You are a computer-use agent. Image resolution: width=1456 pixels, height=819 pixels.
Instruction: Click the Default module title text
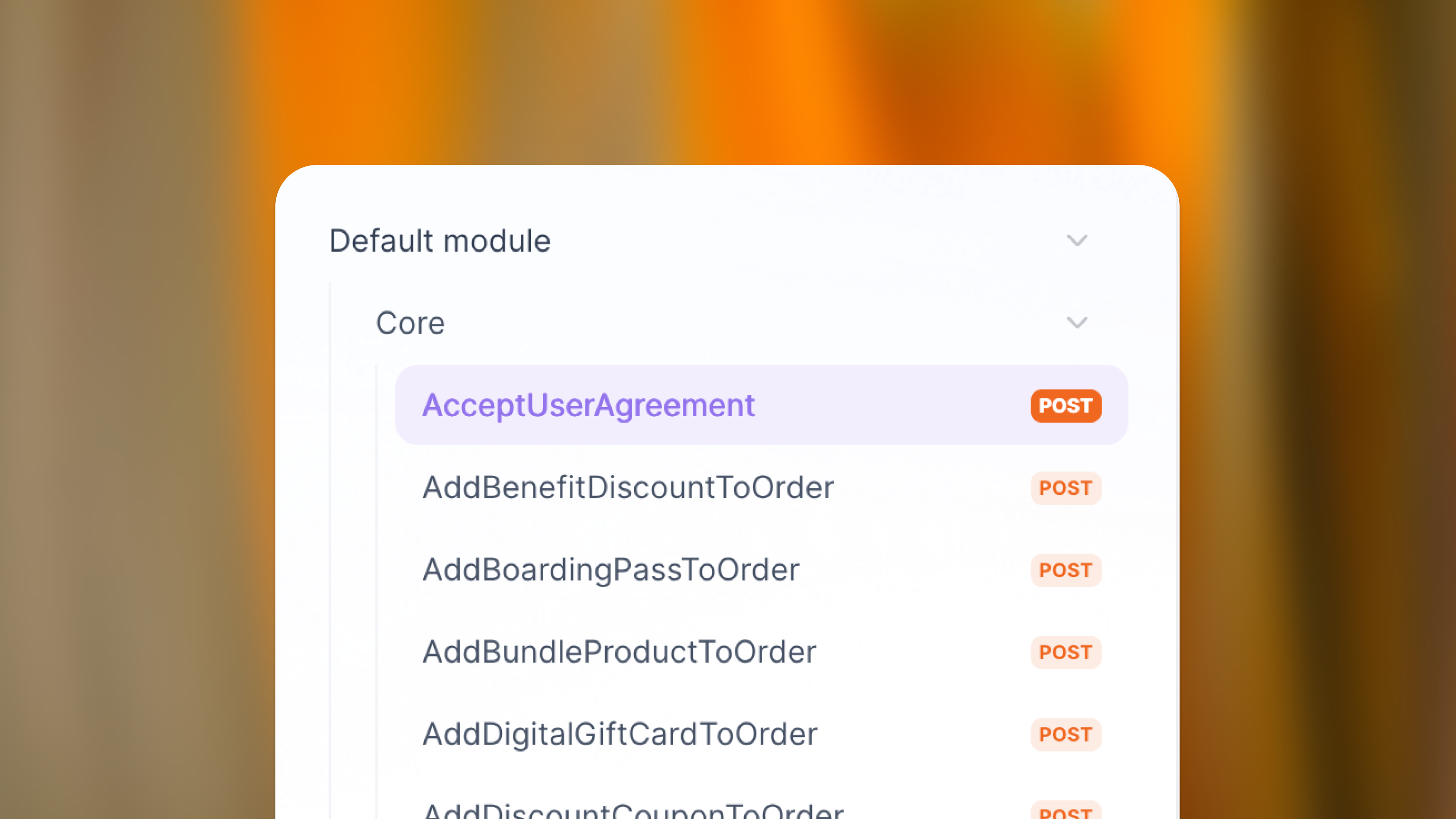click(440, 241)
